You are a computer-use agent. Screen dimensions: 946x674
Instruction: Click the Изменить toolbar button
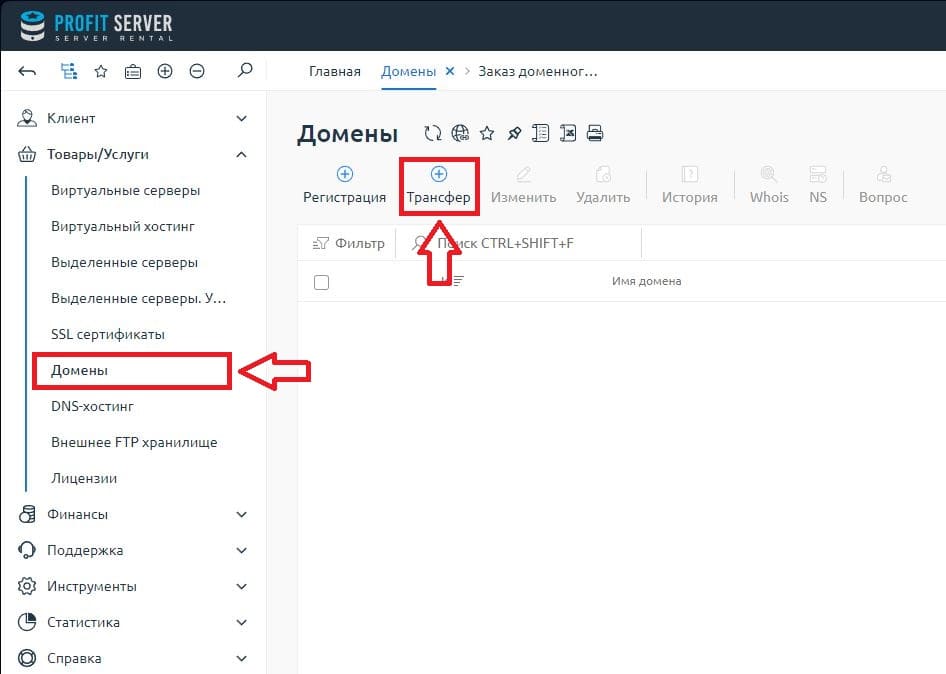coord(523,186)
